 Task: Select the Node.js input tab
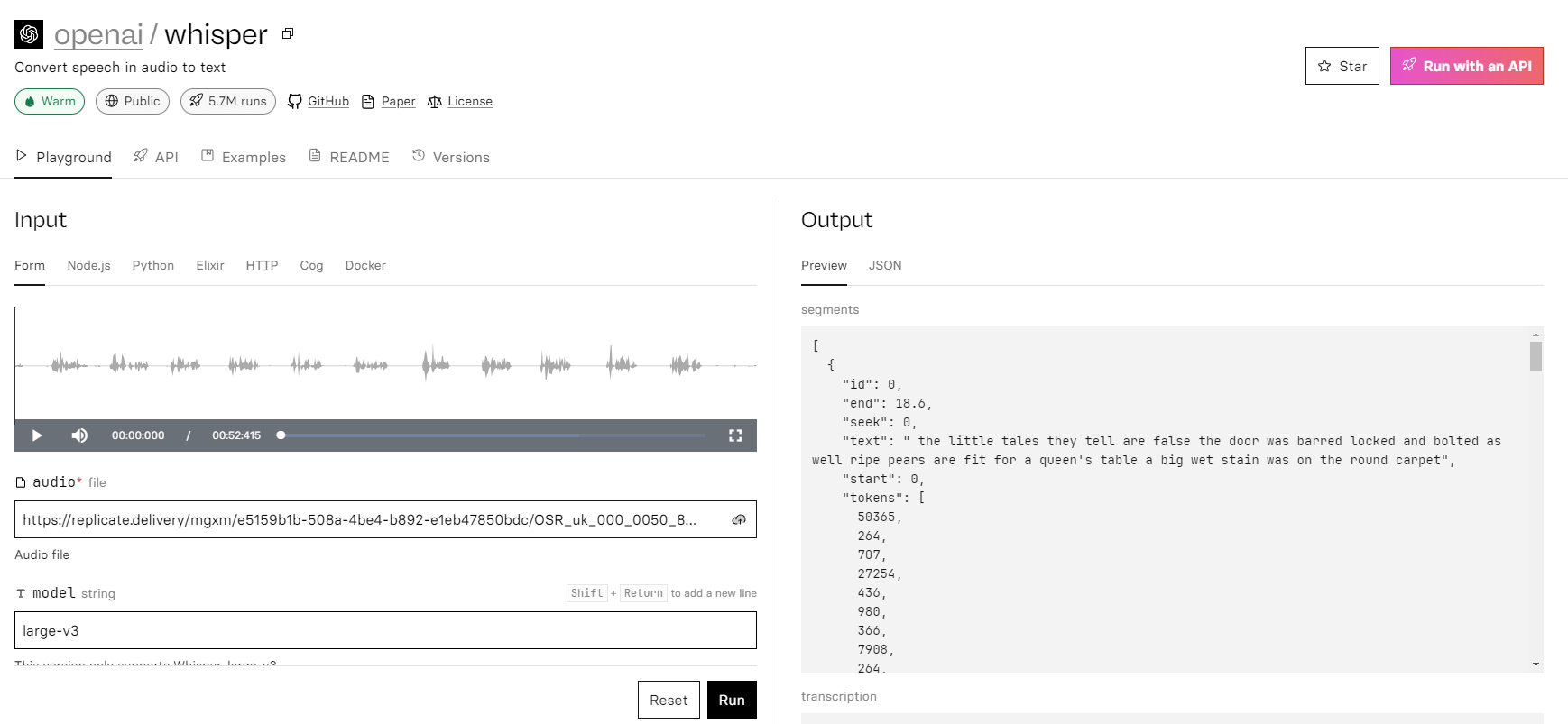[x=88, y=265]
